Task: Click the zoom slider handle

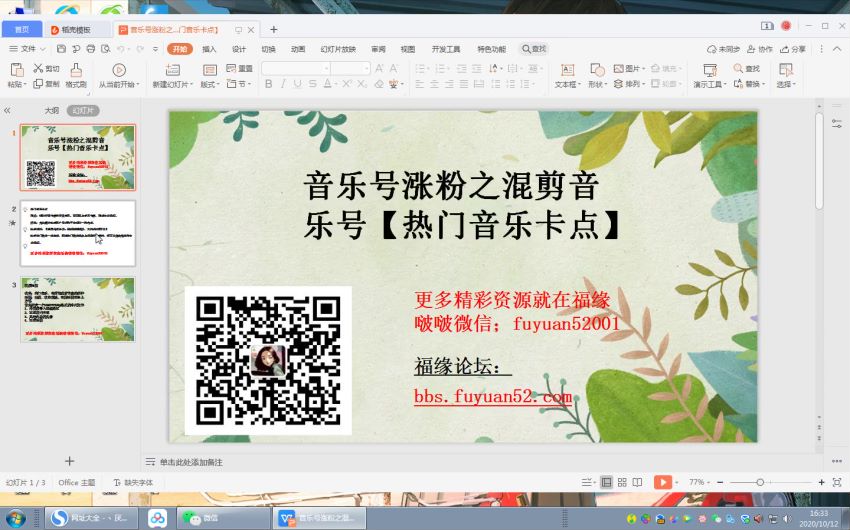Action: pyautogui.click(x=760, y=482)
